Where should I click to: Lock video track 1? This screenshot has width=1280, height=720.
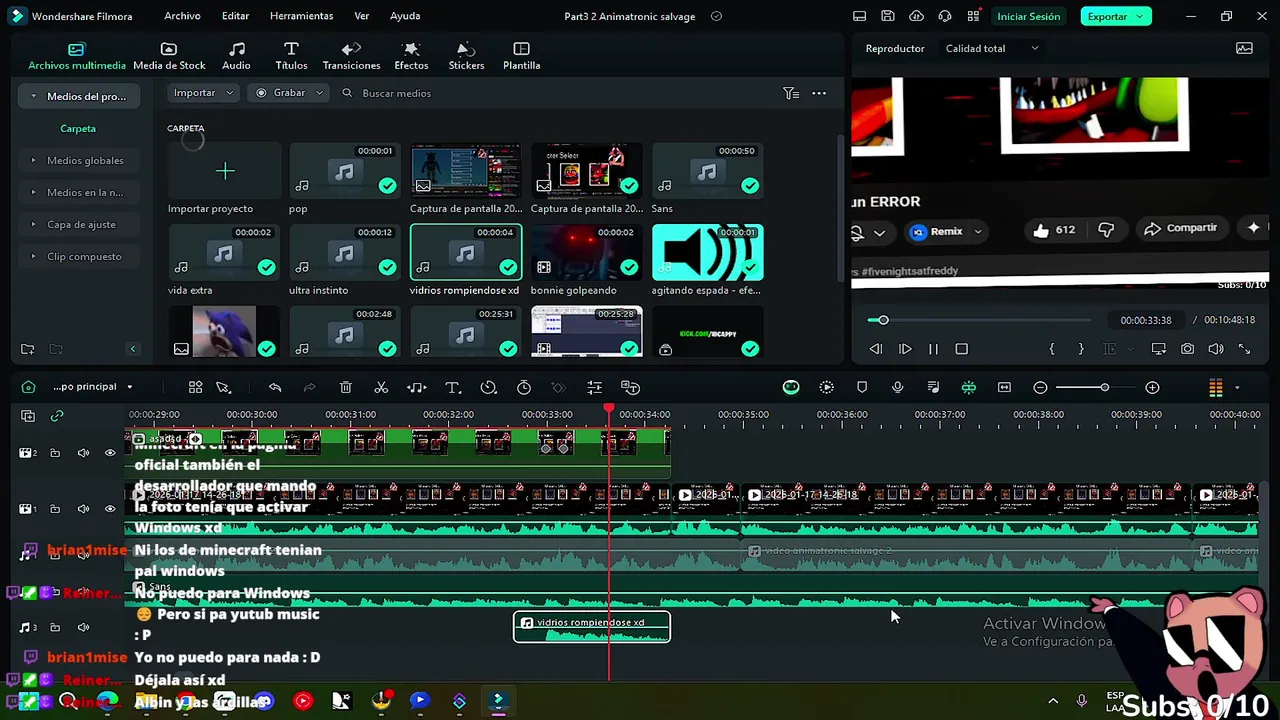click(55, 509)
